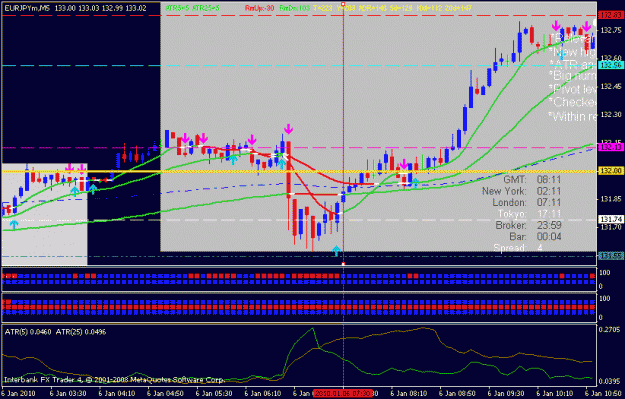Click the 6 Jan 04:10 time axis label

point(117,393)
